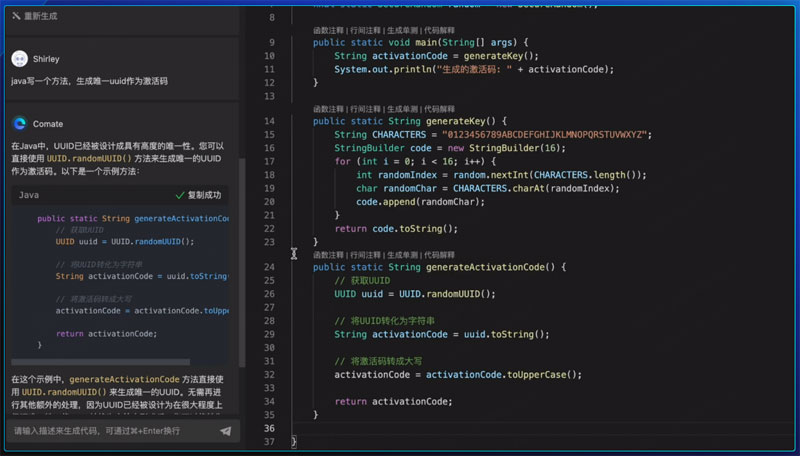This screenshot has height=456, width=800.
Task: Type in the code generation prompt field
Action: tap(110, 430)
